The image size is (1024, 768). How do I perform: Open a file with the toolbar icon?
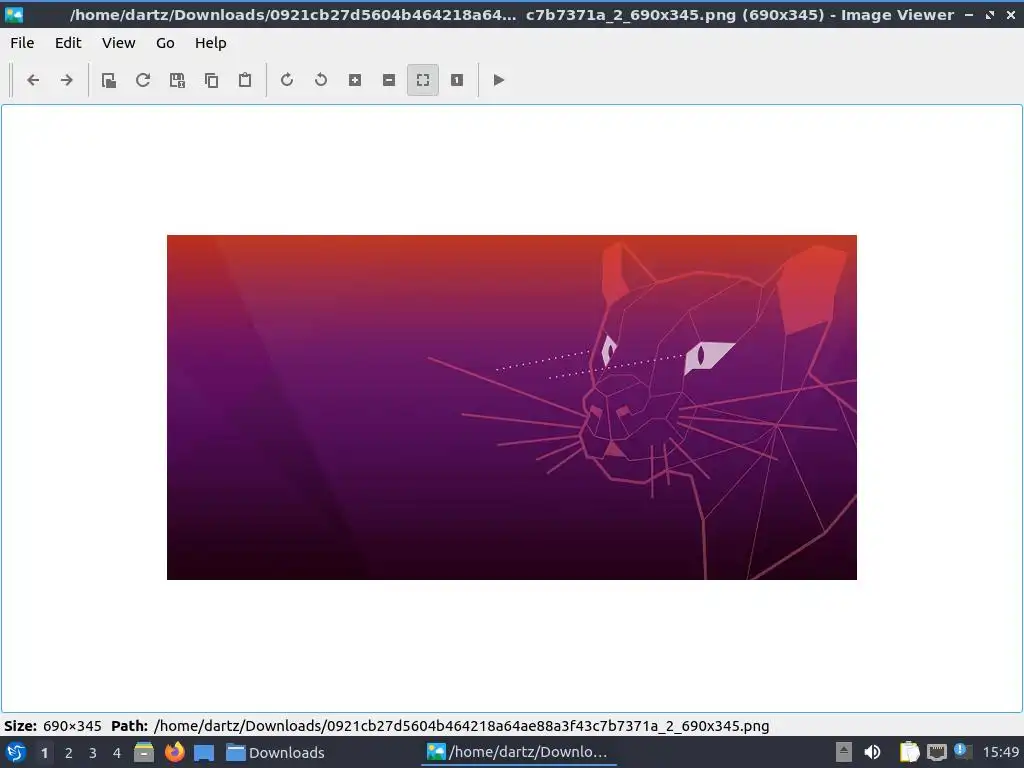click(x=109, y=80)
